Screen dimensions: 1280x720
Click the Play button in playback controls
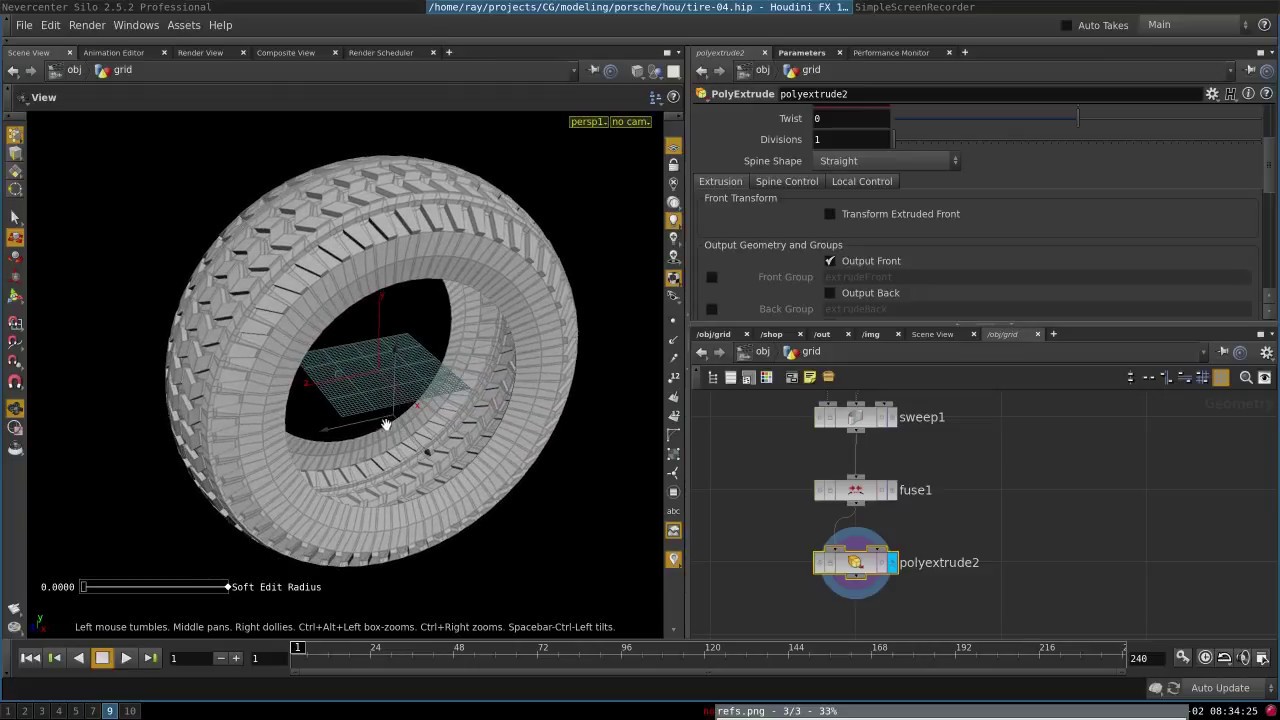pyautogui.click(x=125, y=657)
